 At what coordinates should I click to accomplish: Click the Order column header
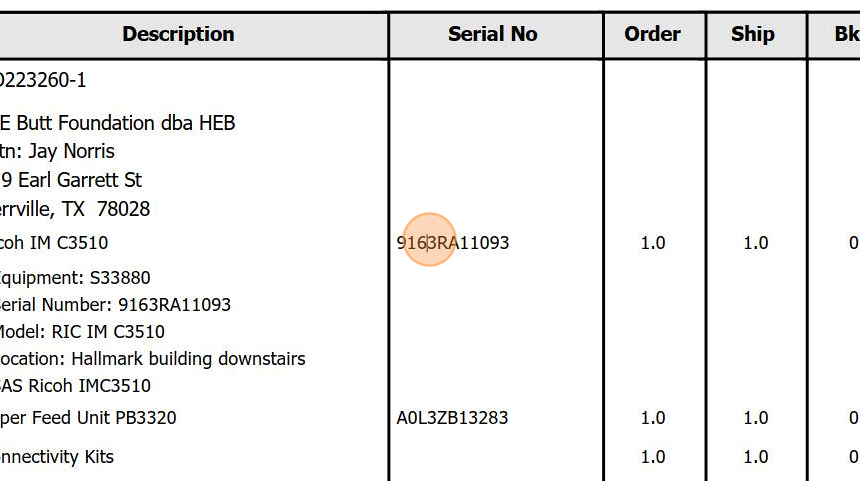point(652,34)
